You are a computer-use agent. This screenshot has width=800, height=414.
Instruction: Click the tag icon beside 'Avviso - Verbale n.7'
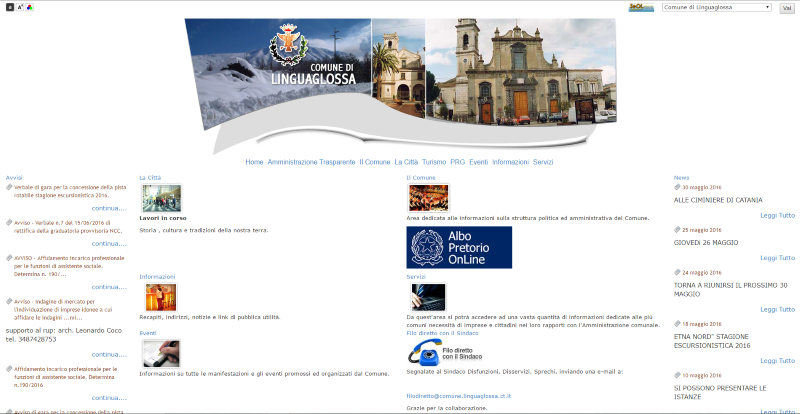click(9, 223)
